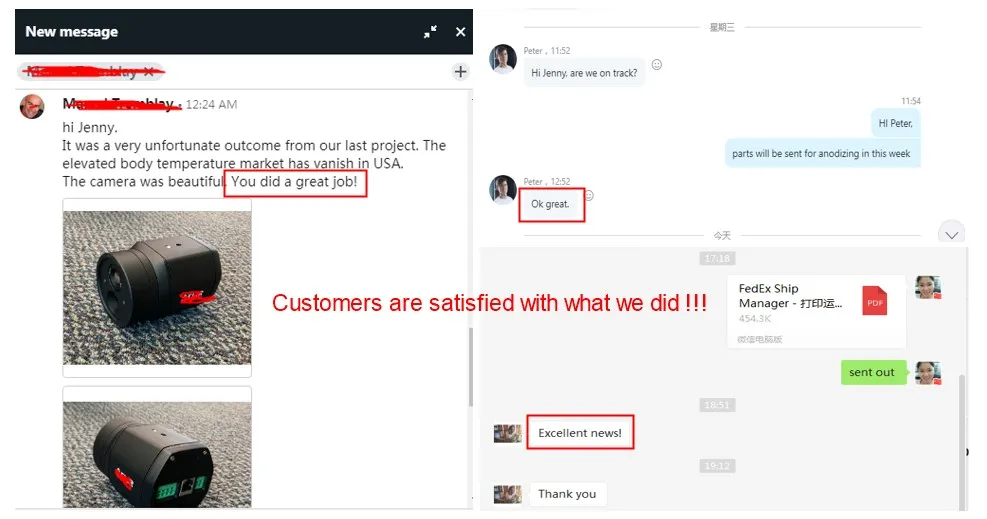
Task: Open Jenny's avatar next to 'sent out'
Action: [x=928, y=373]
